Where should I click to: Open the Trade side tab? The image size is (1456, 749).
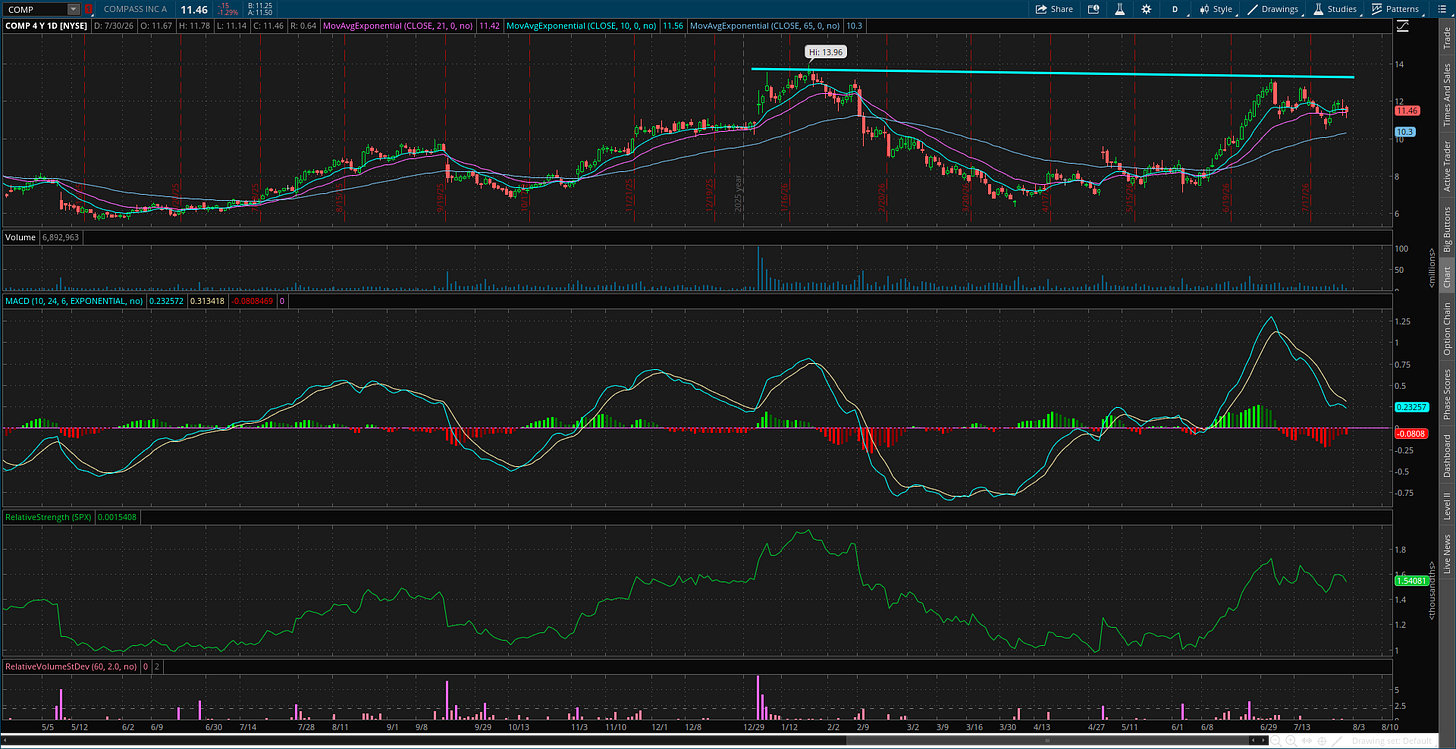[1445, 40]
